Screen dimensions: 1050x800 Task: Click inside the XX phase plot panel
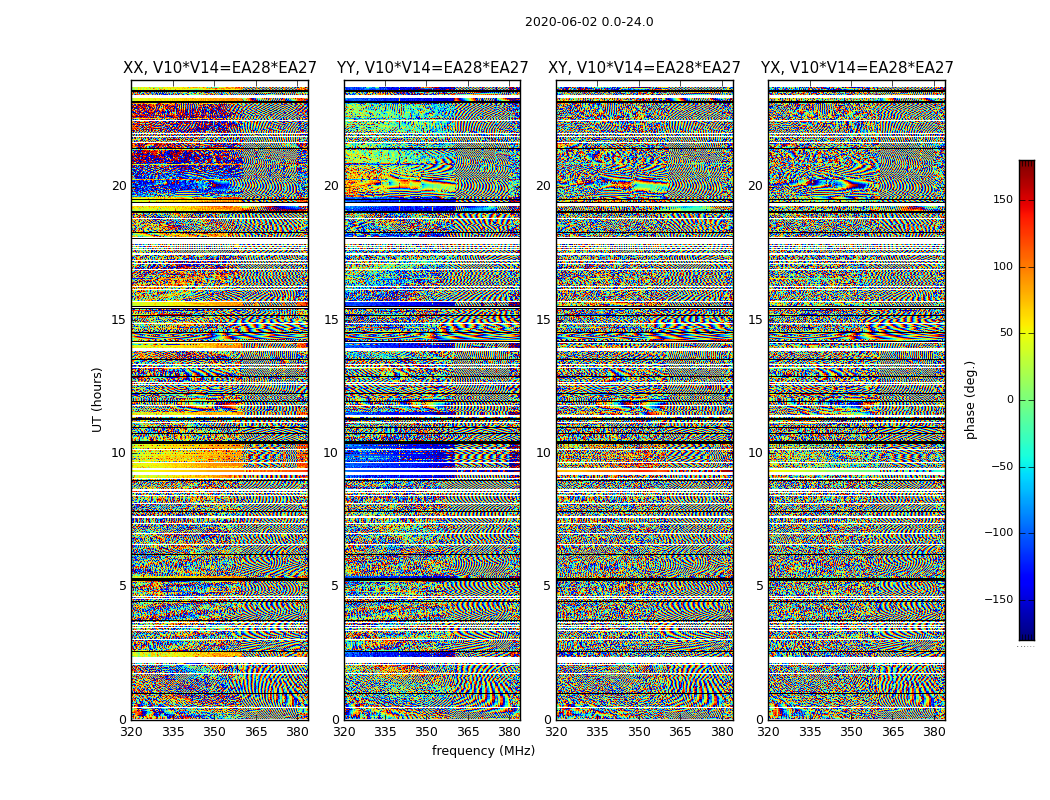[x=219, y=400]
